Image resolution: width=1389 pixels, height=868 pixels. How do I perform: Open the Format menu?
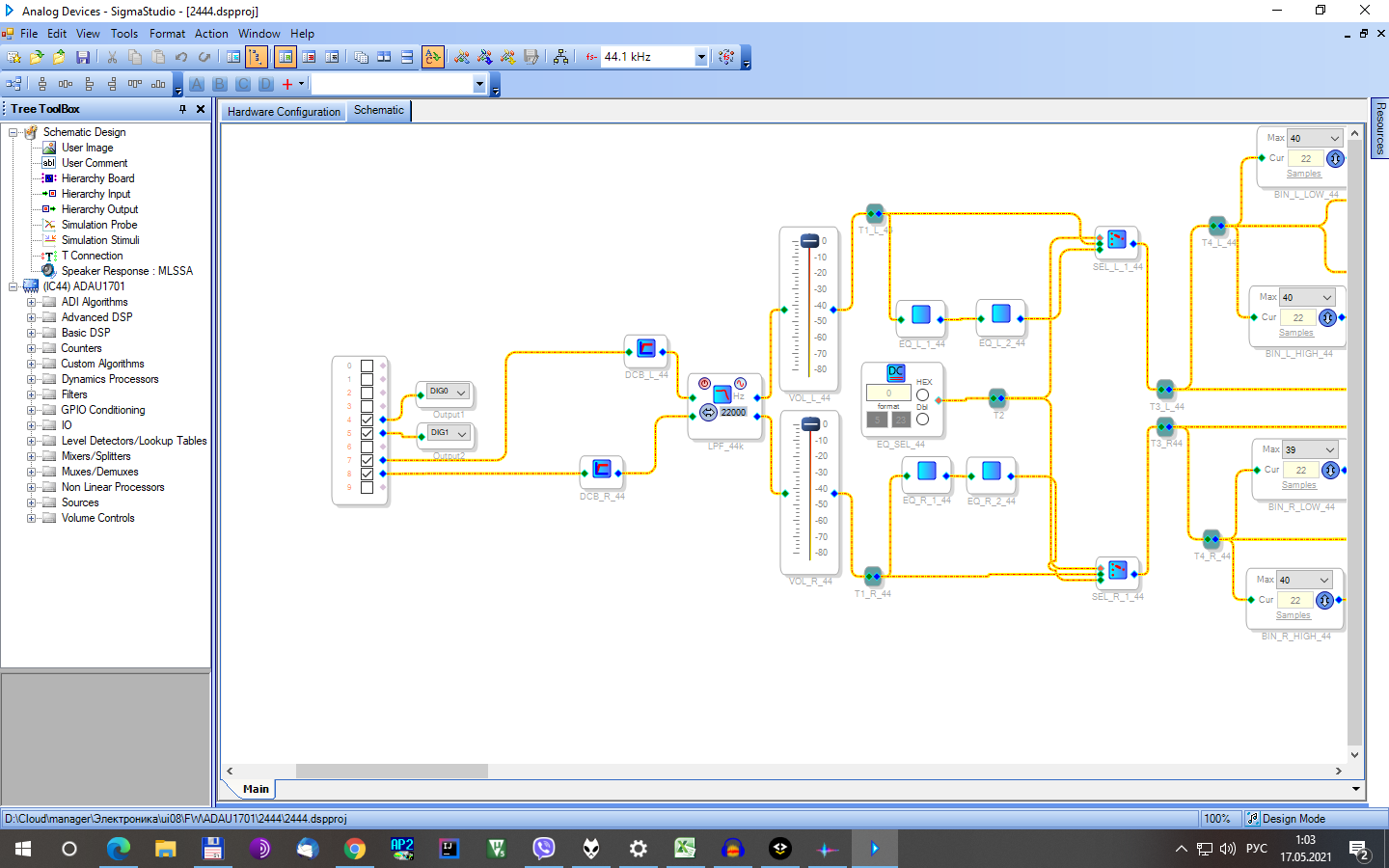pyautogui.click(x=167, y=34)
